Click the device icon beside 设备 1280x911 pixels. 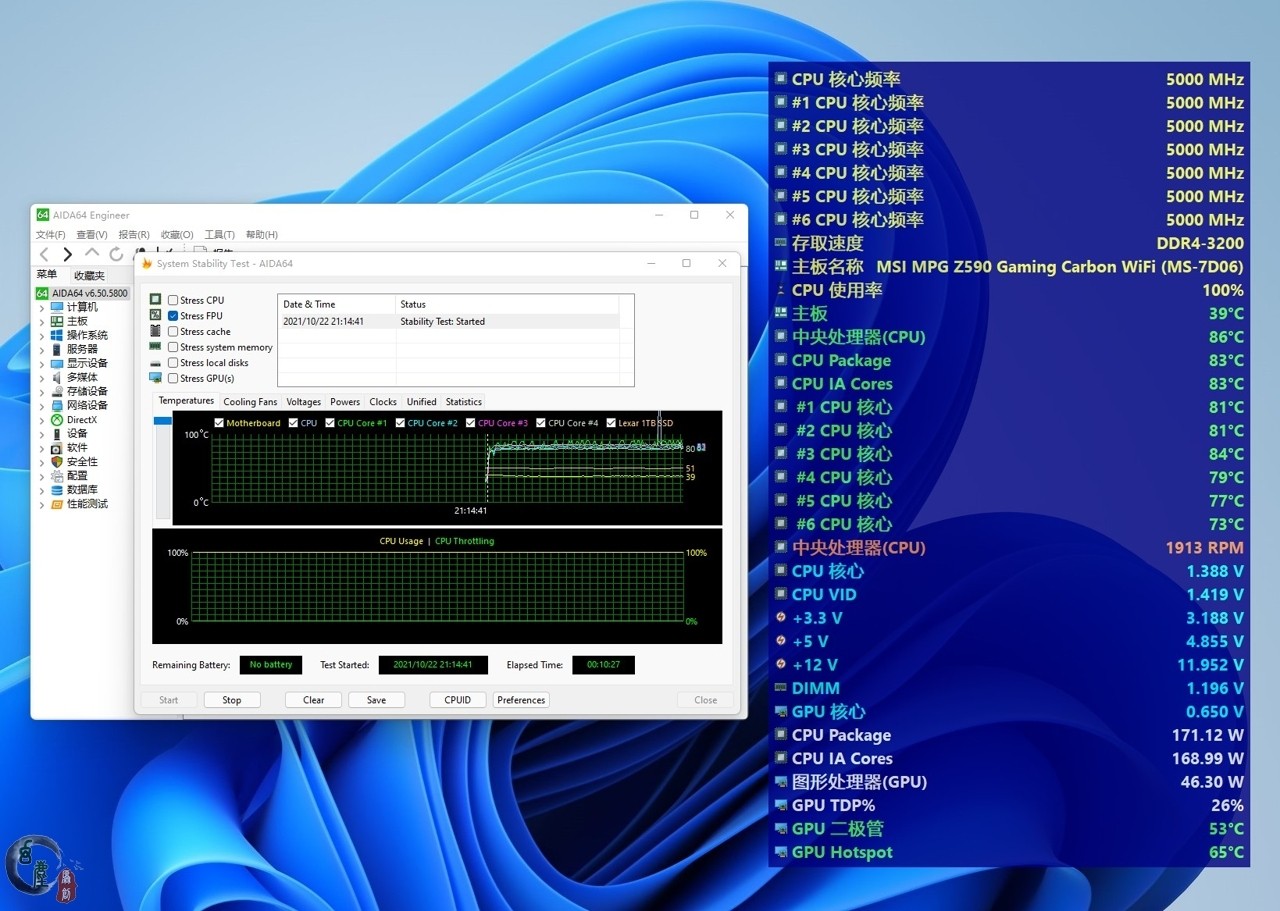point(57,433)
